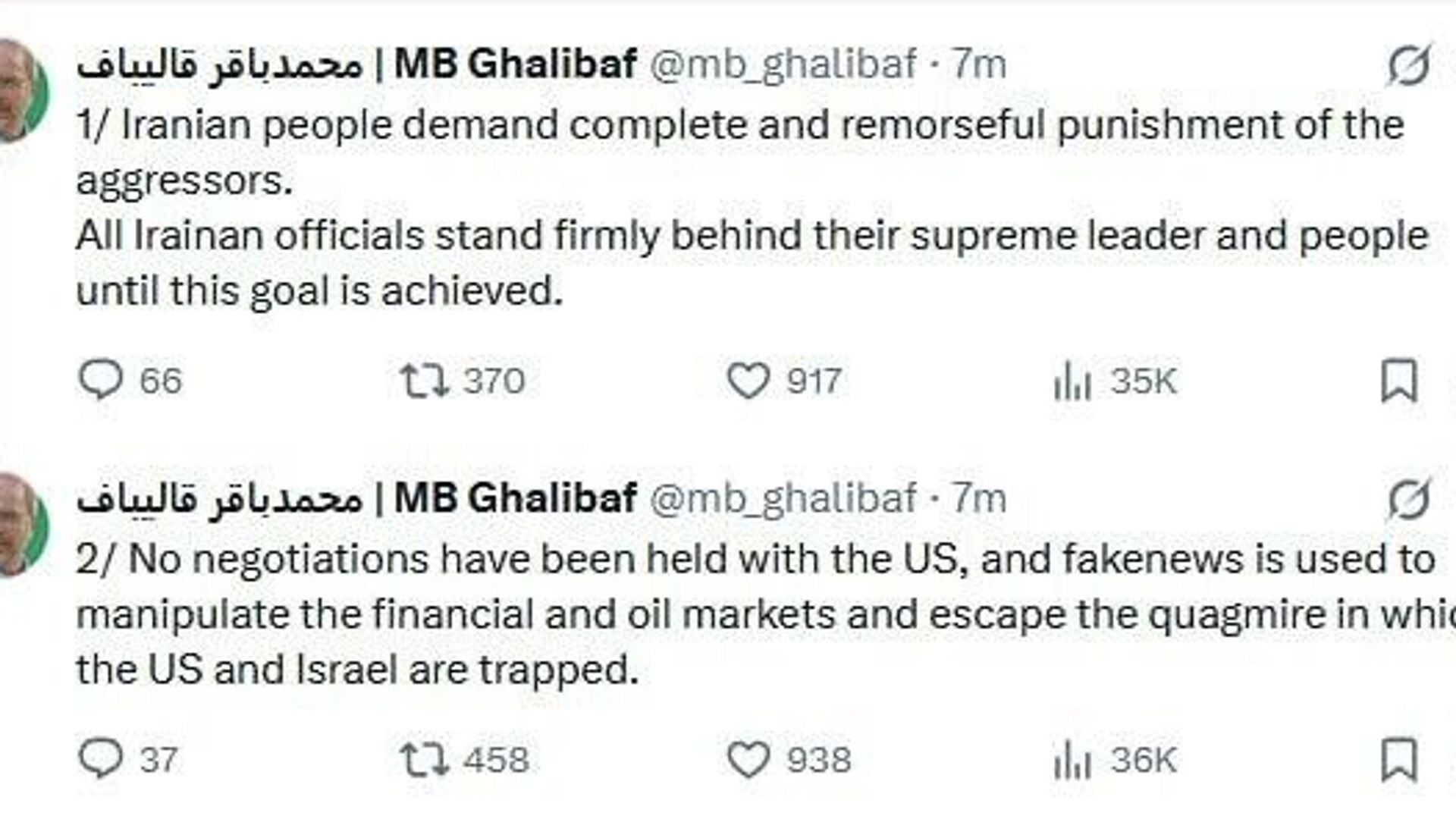The height and width of the screenshot is (816, 1456).
Task: Open the 7m timestamp of the first tweet
Action: 979,64
